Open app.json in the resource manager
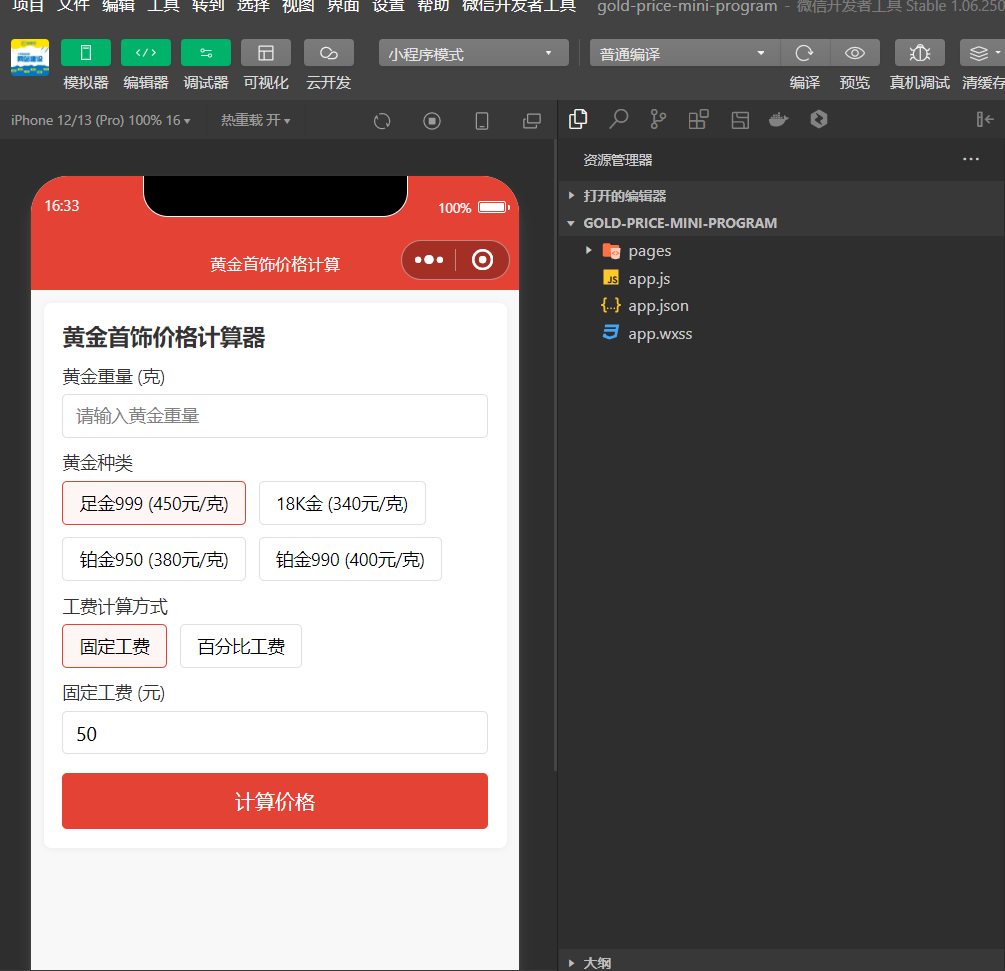This screenshot has height=971, width=1005. tap(657, 305)
